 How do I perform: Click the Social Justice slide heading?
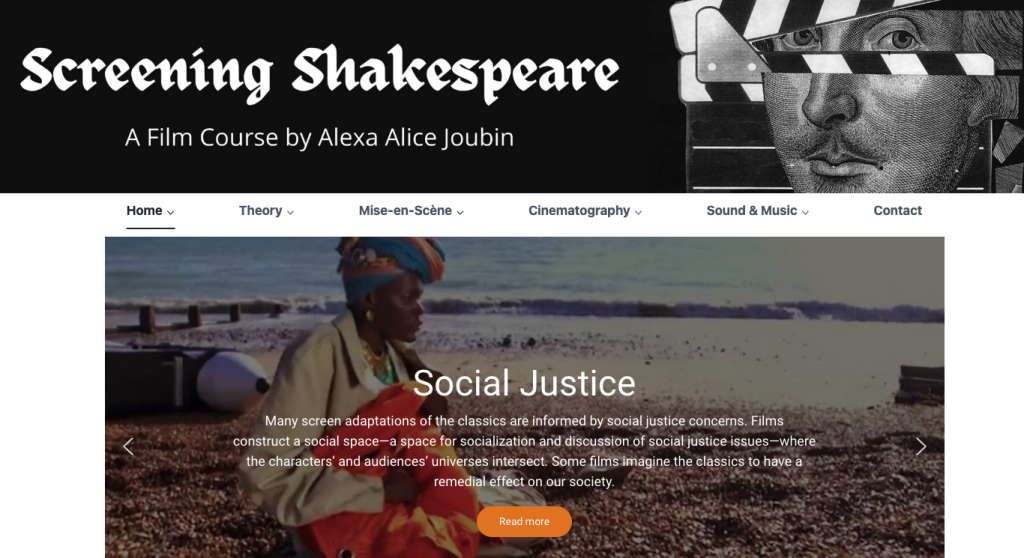point(524,383)
